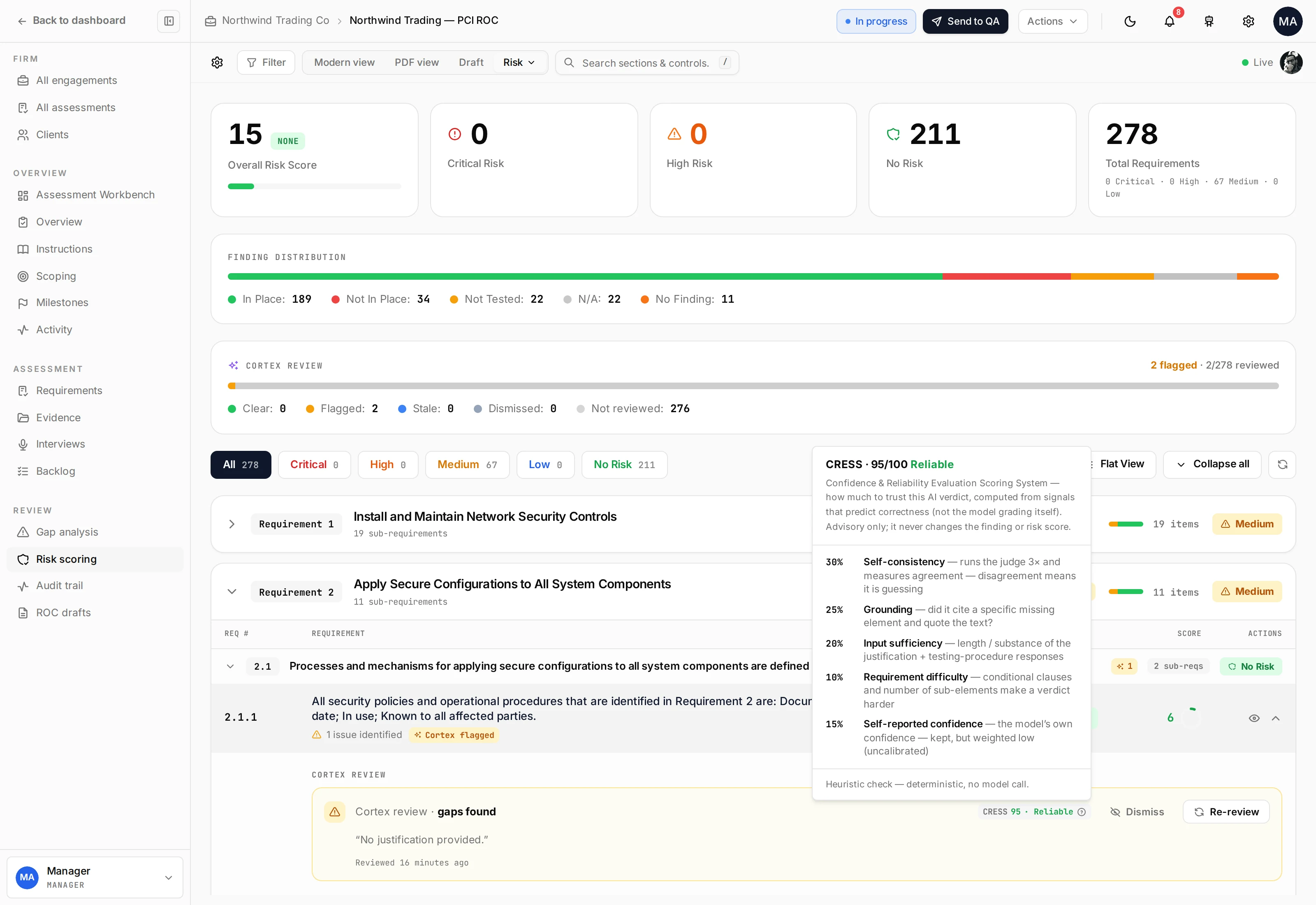The height and width of the screenshot is (905, 1316).
Task: Open Requirements page in sidebar
Action: coord(95,391)
